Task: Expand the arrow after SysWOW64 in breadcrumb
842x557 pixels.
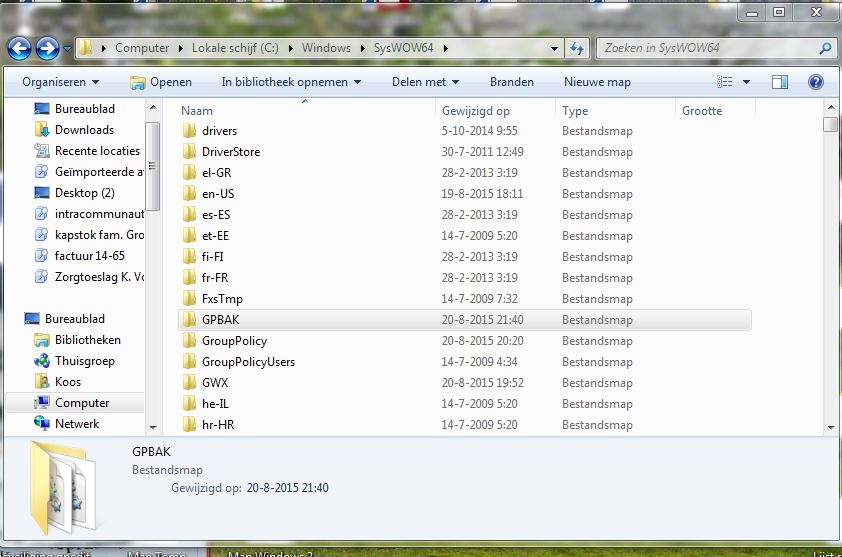Action: (x=445, y=48)
